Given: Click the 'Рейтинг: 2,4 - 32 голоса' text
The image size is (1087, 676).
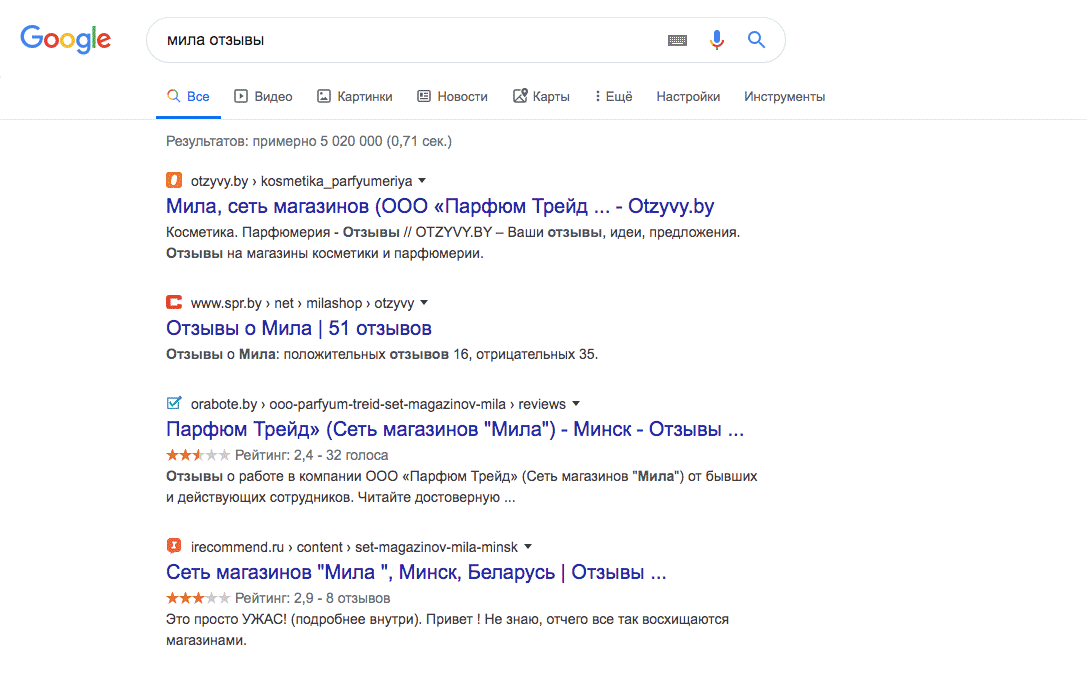Looking at the screenshot, I should tap(311, 455).
